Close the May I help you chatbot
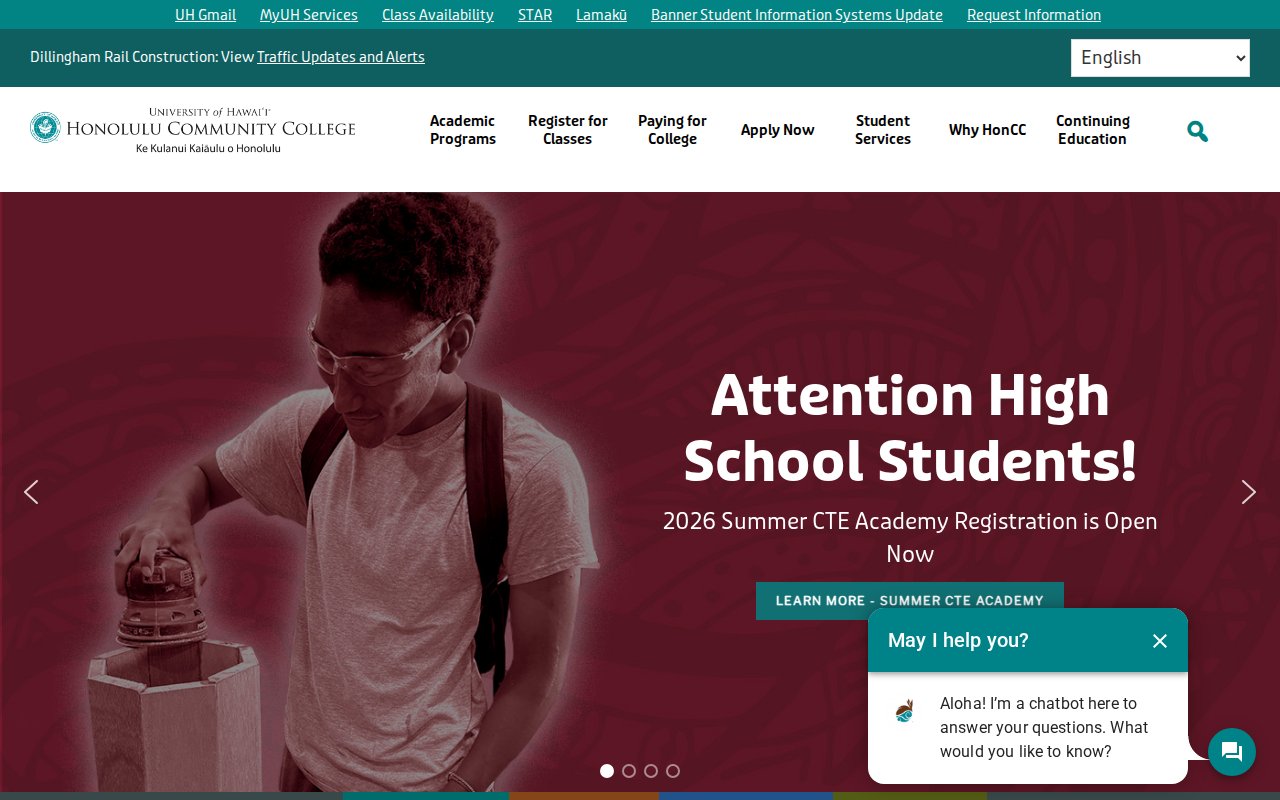 tap(1159, 641)
